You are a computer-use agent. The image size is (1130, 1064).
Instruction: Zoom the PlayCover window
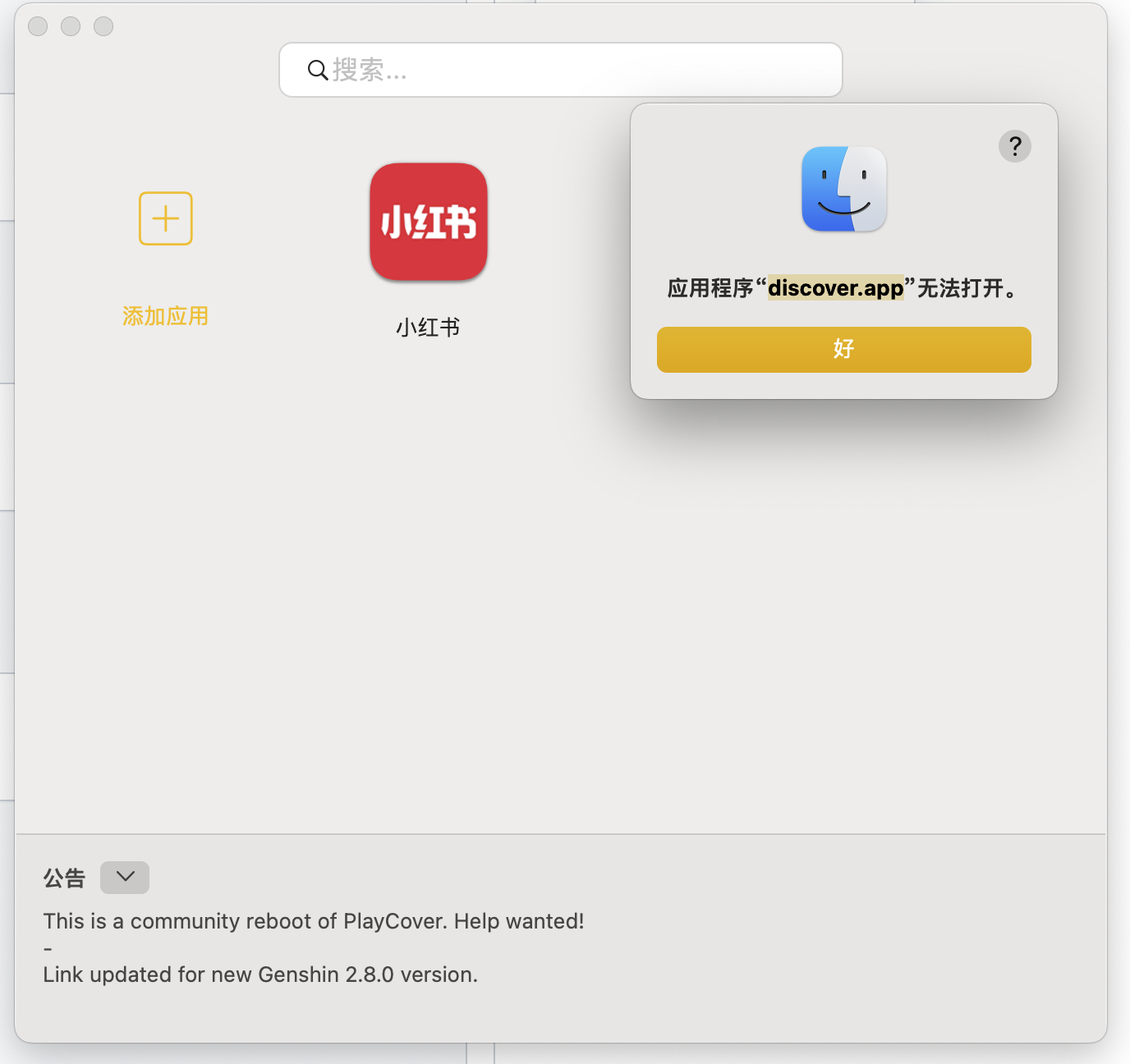(103, 26)
